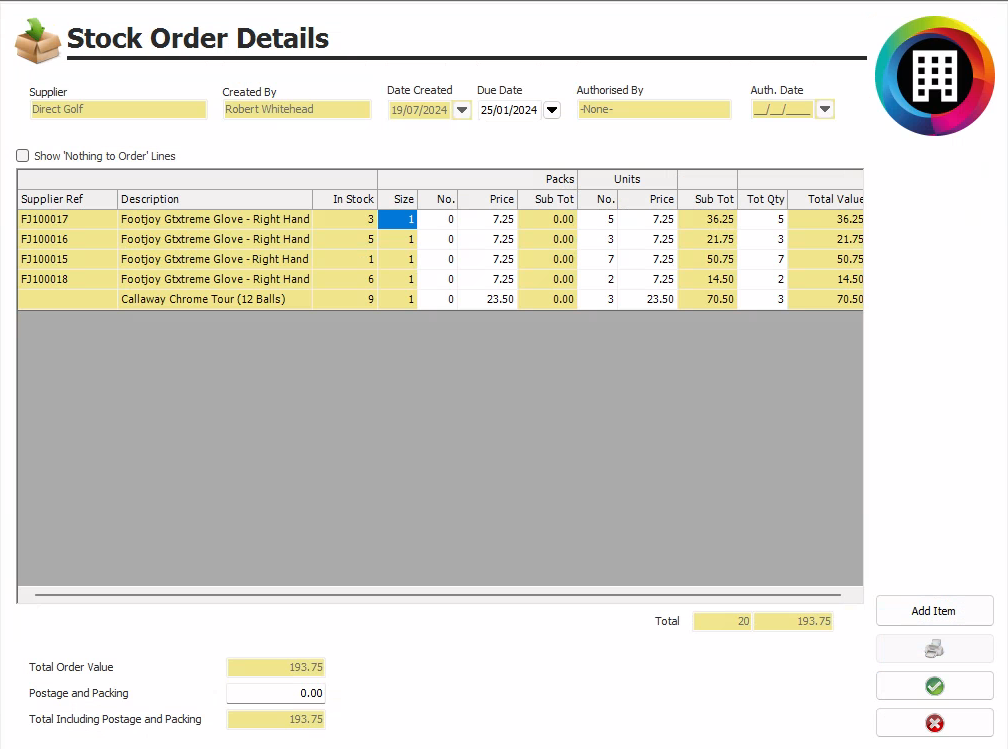Click the Authorised By field
This screenshot has width=1008, height=749.
click(x=654, y=109)
